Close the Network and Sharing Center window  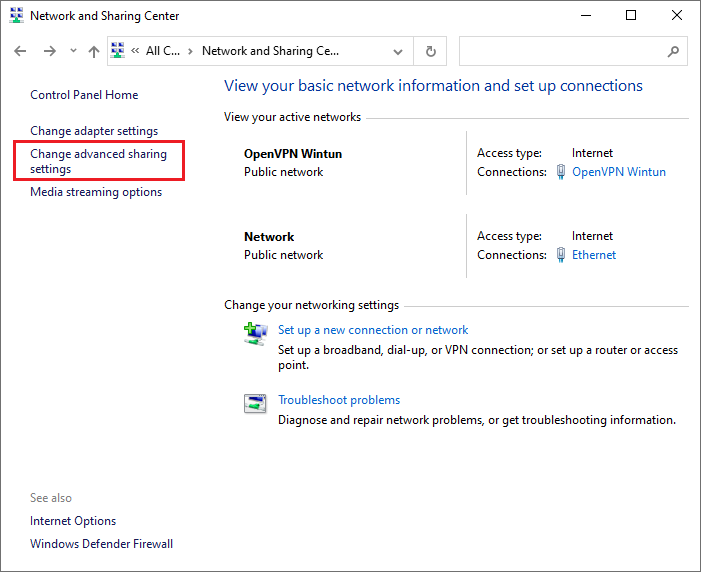coord(677,15)
